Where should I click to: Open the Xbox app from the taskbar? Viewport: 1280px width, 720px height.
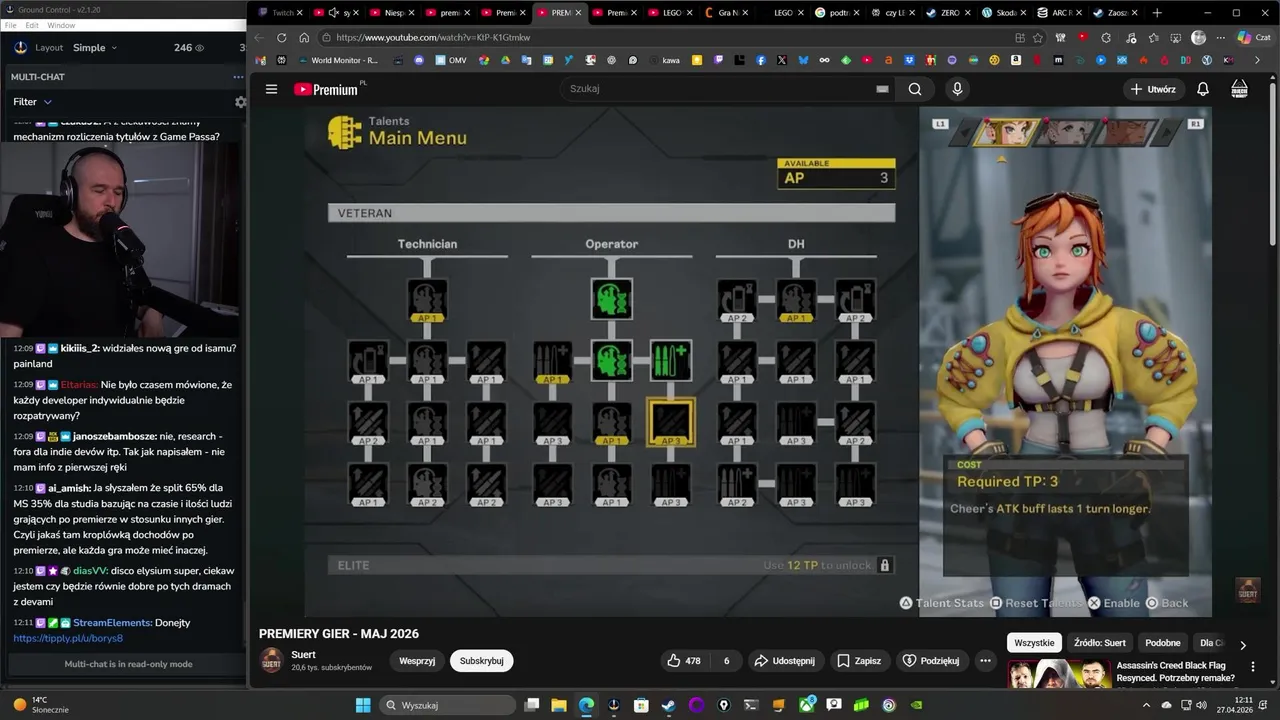(807, 705)
